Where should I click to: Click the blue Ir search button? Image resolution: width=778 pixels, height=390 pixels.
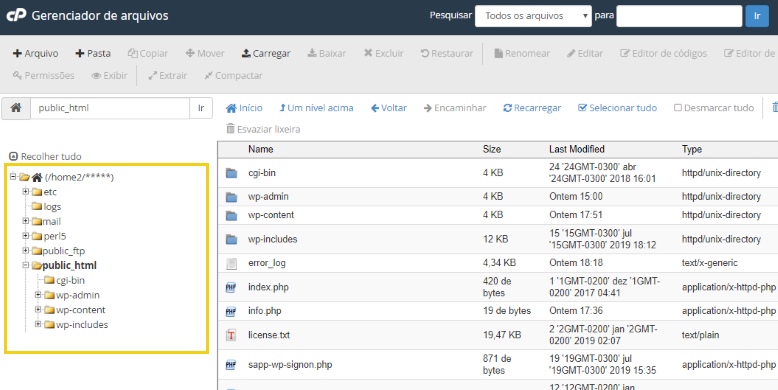pyautogui.click(x=757, y=16)
